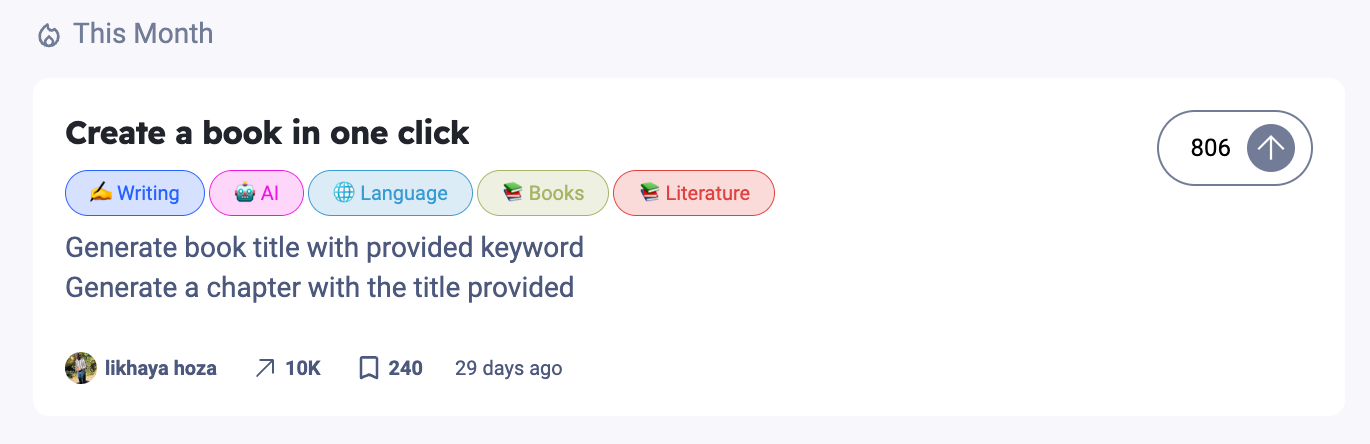
Task: Open likhaya hoza's avatar picture
Action: pos(81,368)
